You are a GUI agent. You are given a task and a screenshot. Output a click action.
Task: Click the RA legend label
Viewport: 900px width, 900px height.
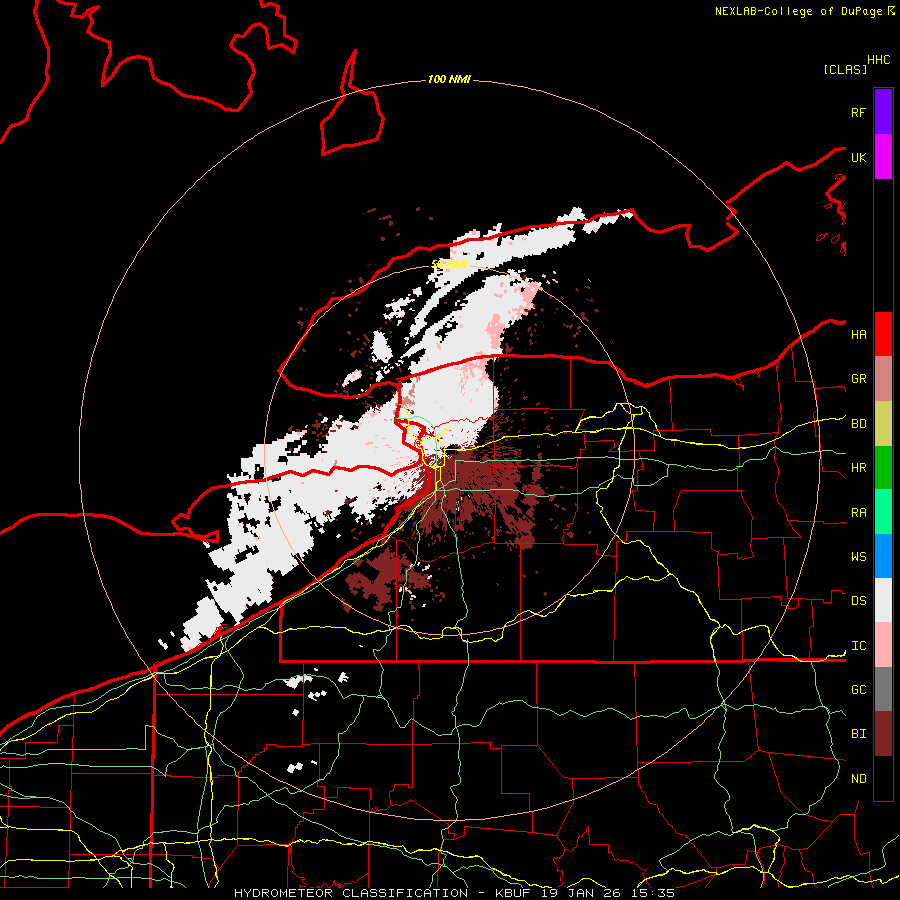tap(858, 512)
